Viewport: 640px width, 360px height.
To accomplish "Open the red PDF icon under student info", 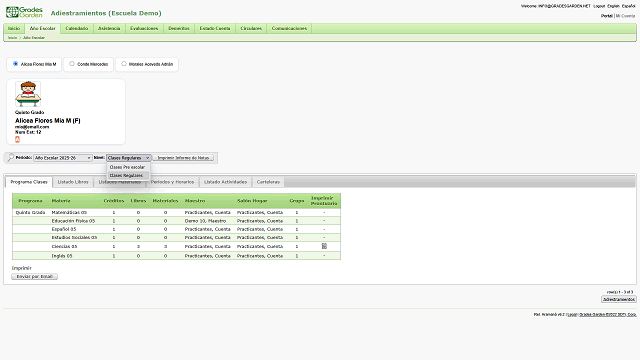I will click(x=17, y=139).
